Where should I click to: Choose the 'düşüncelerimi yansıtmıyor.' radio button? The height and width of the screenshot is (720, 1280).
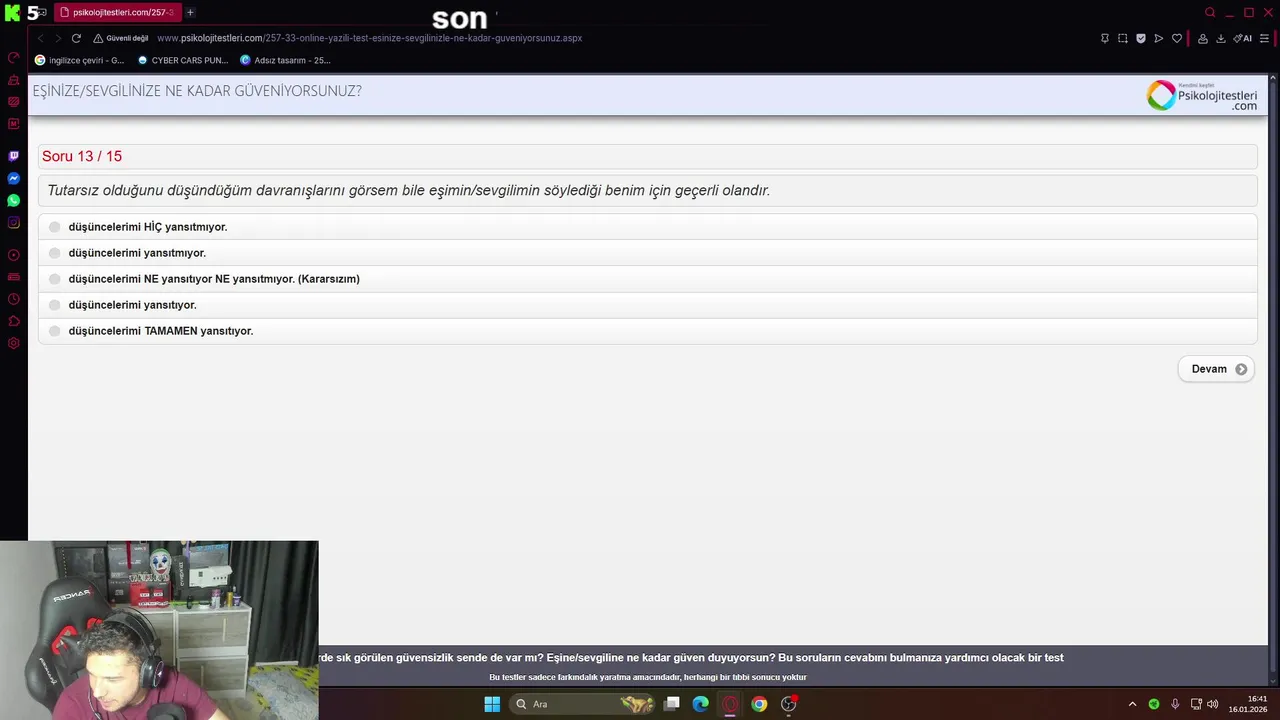point(55,253)
